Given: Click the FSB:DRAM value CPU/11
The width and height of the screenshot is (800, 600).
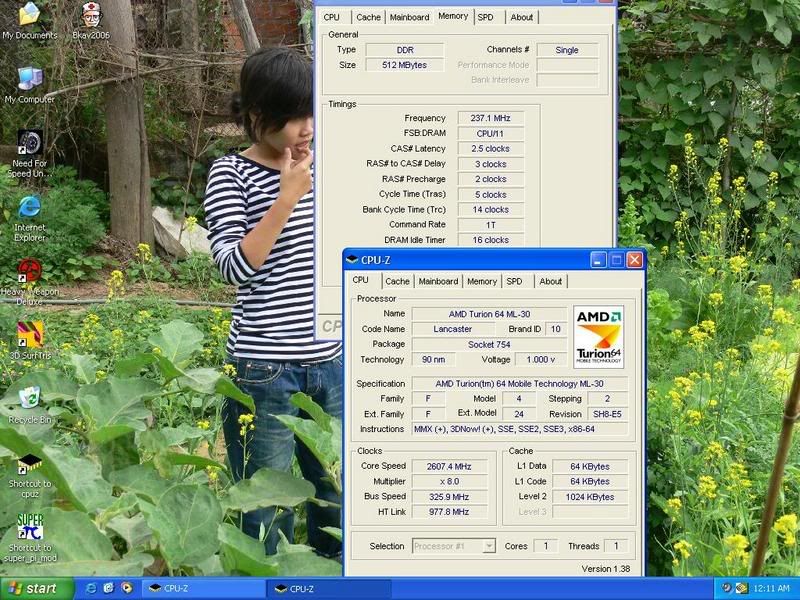Looking at the screenshot, I should tap(490, 134).
